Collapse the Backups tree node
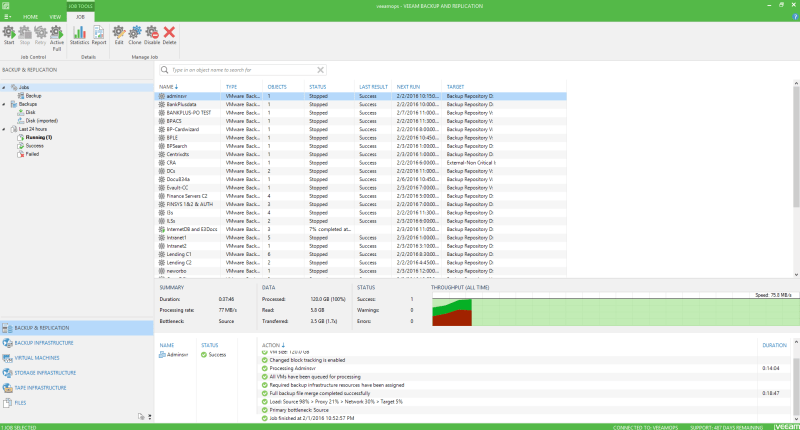This screenshot has width=800, height=430. tap(5, 104)
